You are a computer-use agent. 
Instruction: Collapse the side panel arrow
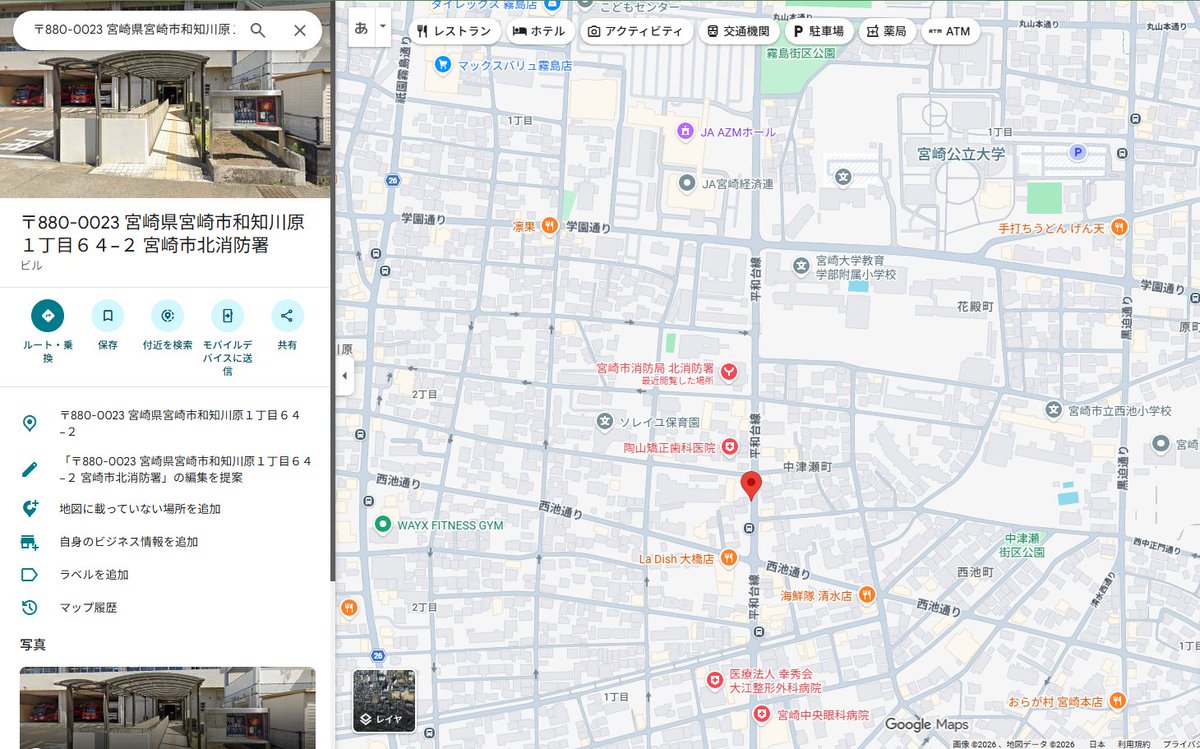(x=344, y=376)
